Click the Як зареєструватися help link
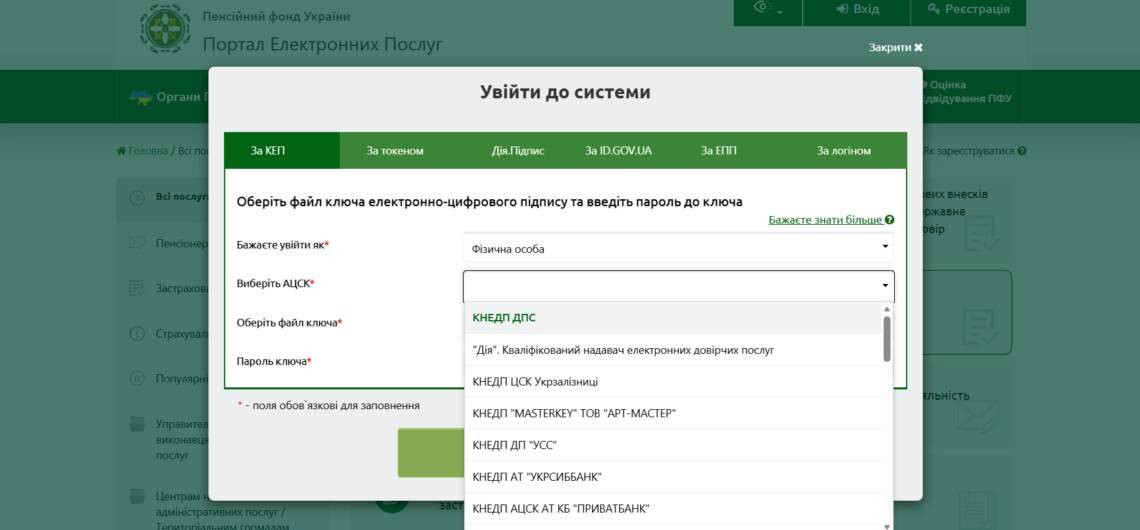 coord(974,151)
